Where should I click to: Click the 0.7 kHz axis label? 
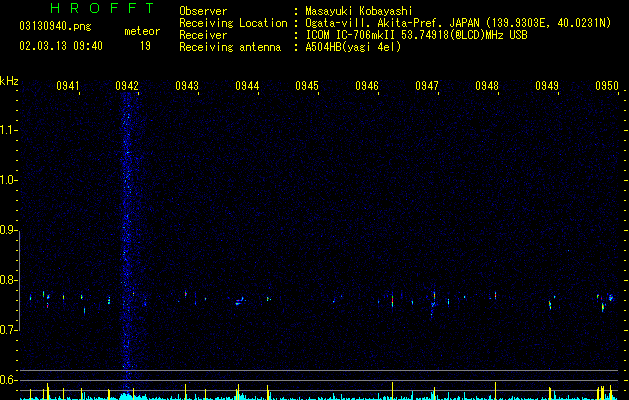point(7,330)
